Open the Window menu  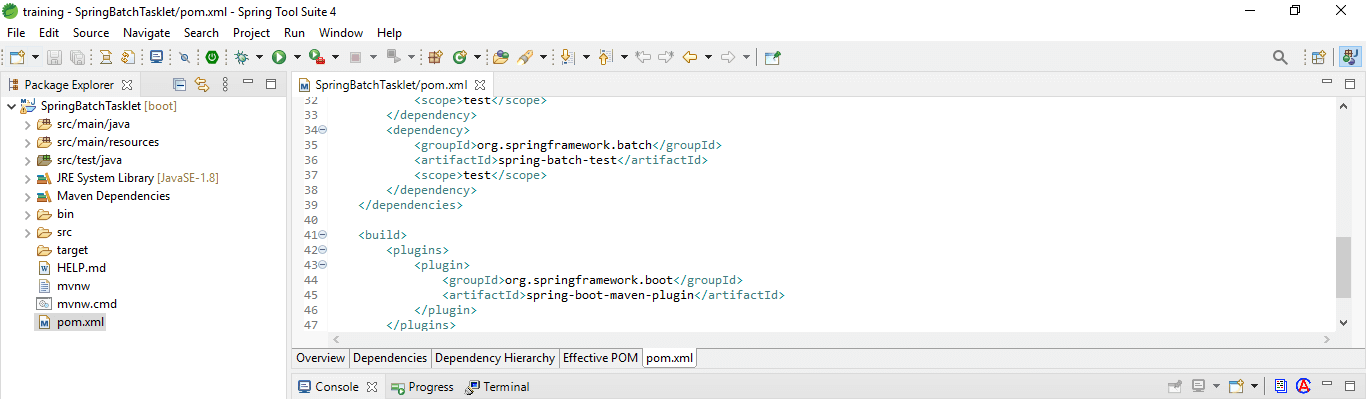coord(341,33)
